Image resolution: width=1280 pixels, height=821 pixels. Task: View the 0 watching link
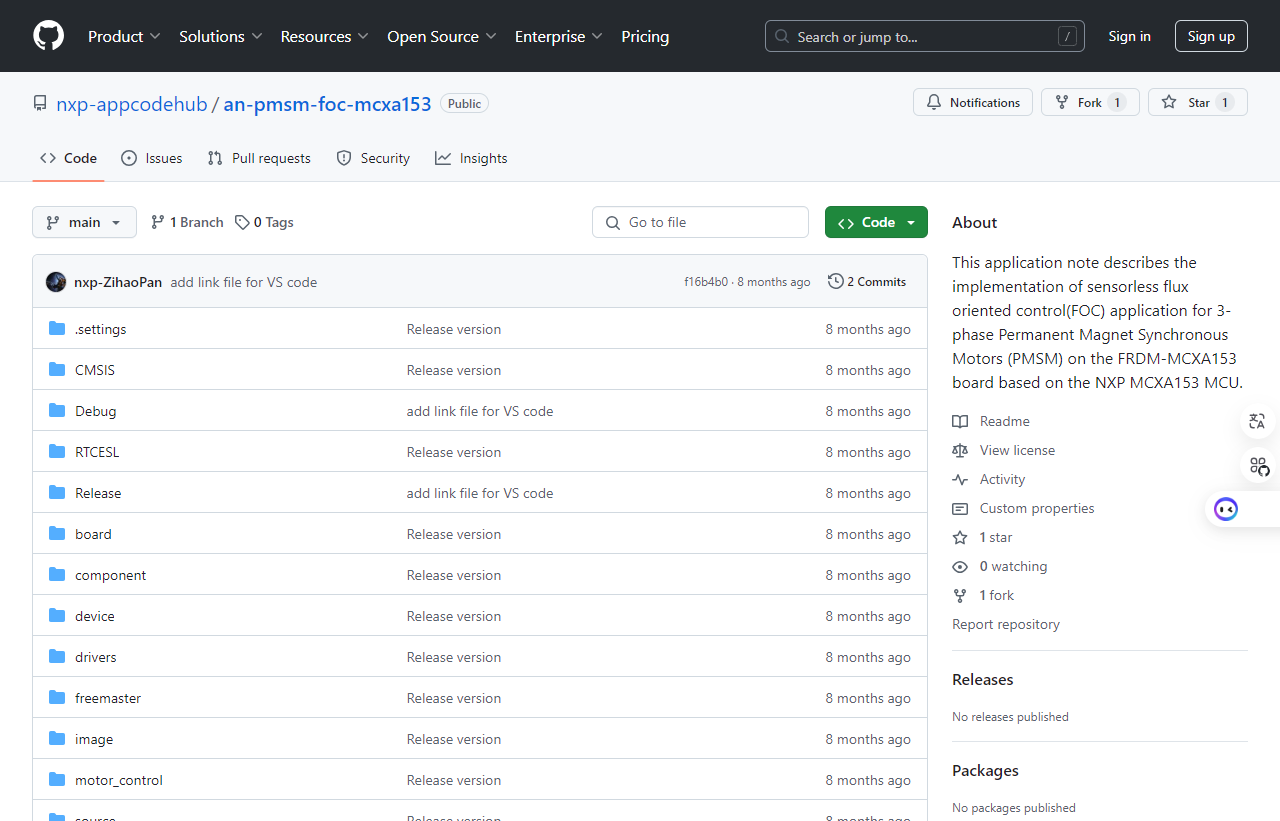click(x=1000, y=566)
